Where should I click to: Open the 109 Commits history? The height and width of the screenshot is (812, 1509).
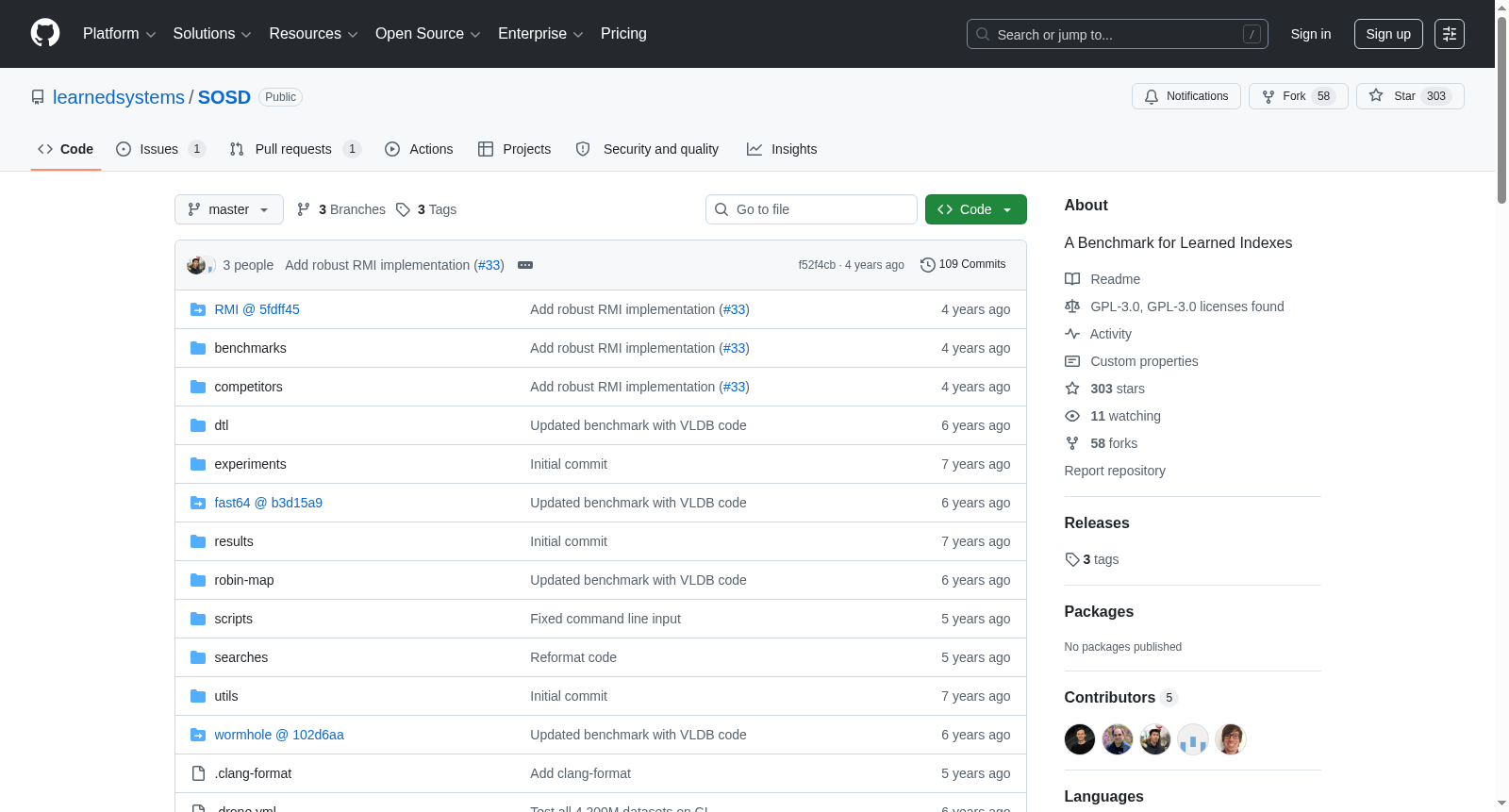(x=963, y=265)
